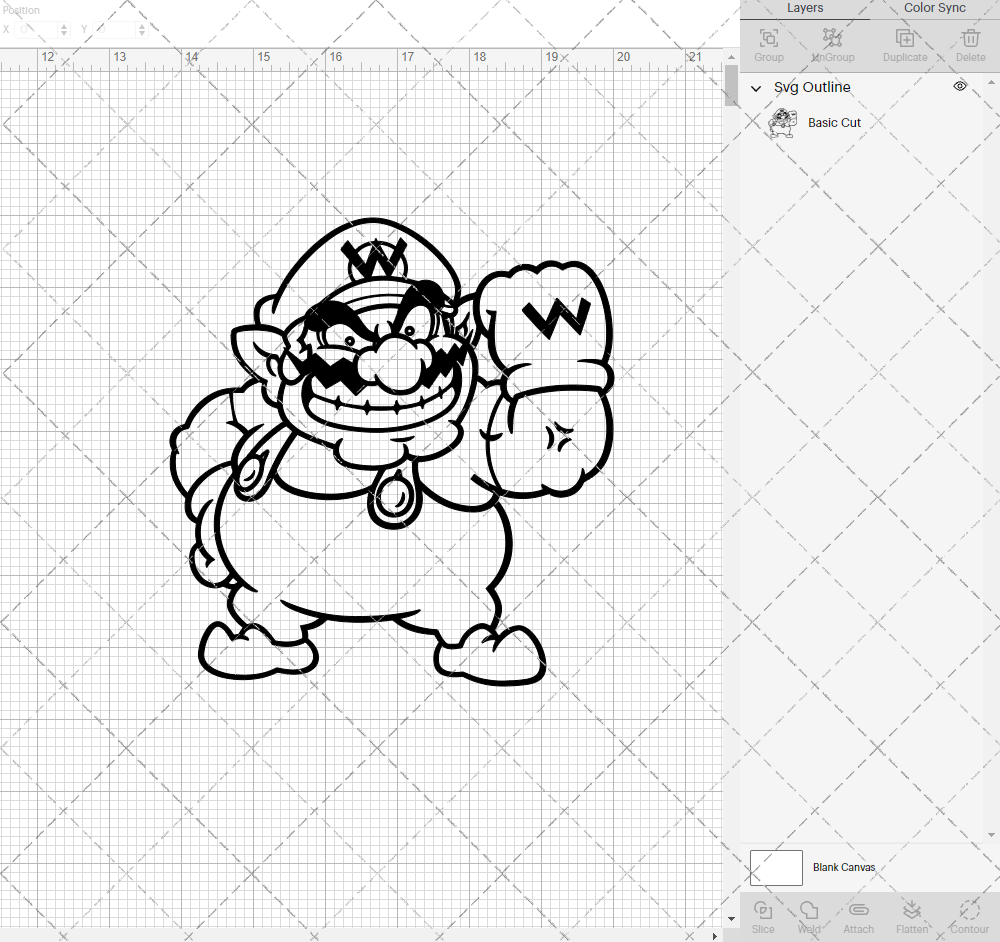Click the Basic Cut Wario thumbnail
This screenshot has height=942, width=1000.
pos(783,122)
